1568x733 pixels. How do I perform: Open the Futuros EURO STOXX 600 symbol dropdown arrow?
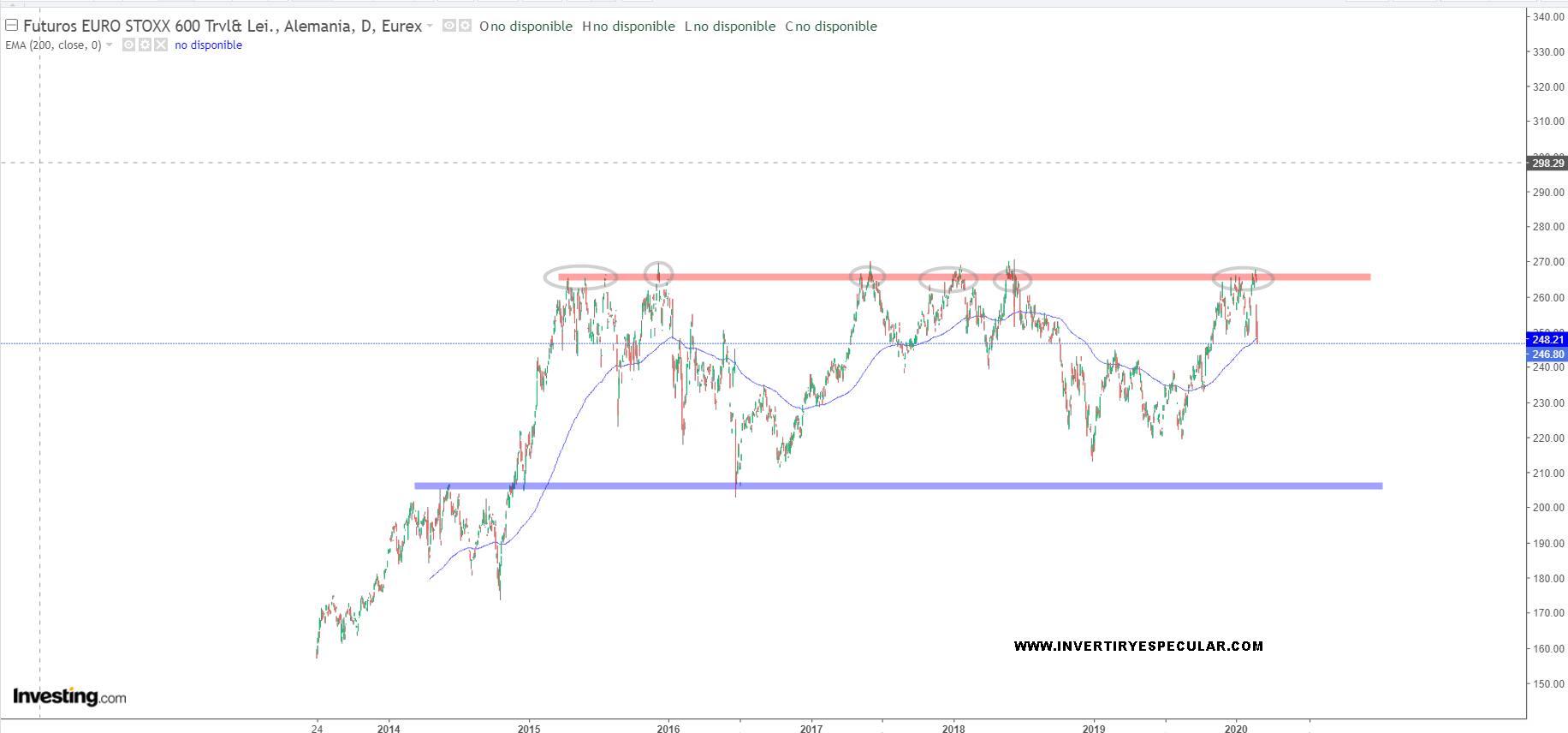[x=430, y=26]
